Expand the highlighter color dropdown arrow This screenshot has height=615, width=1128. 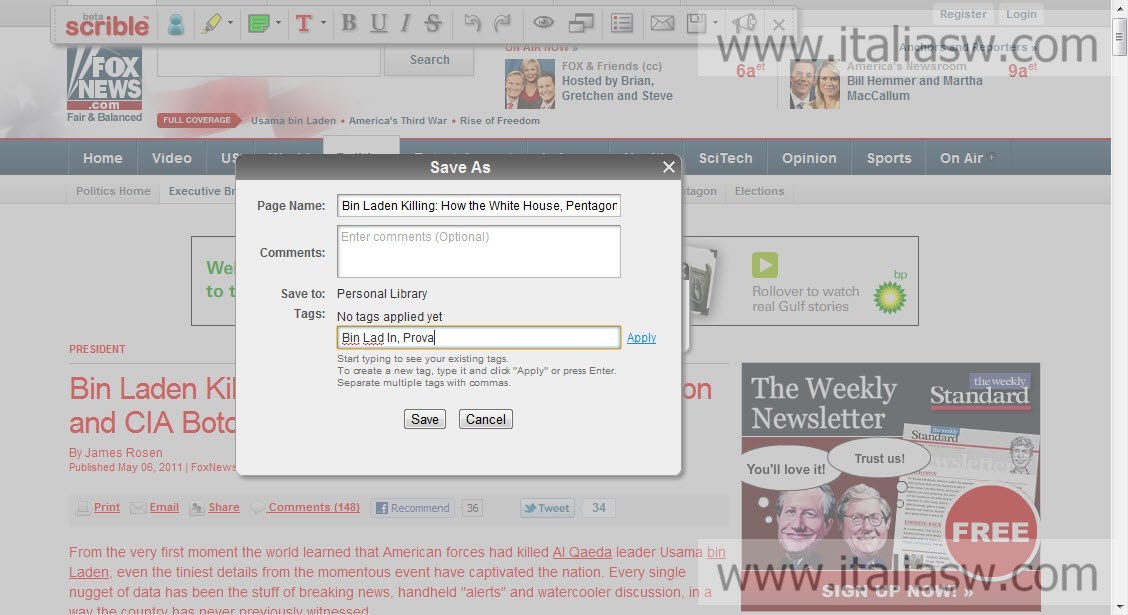230,23
